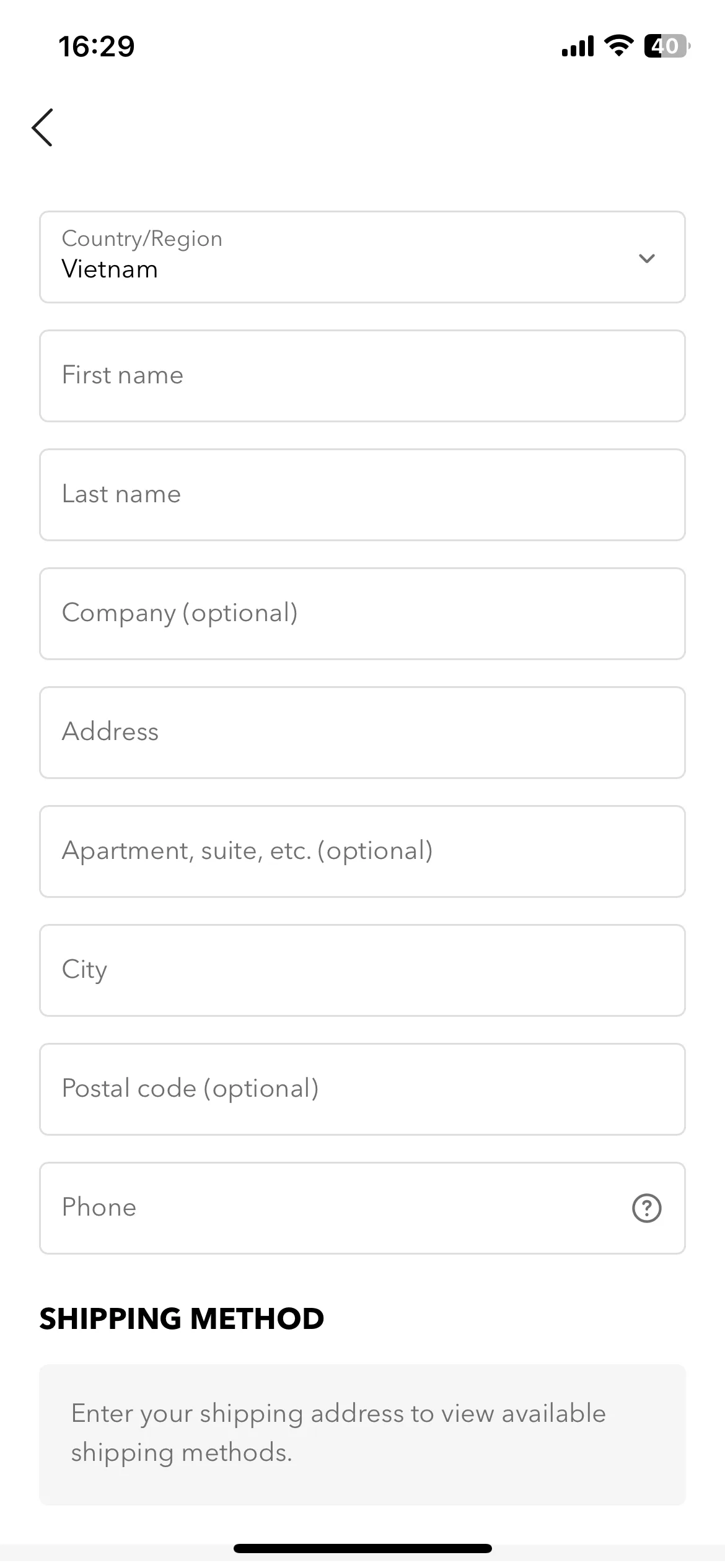Focus the Postal code (optional) field

coord(362,1089)
